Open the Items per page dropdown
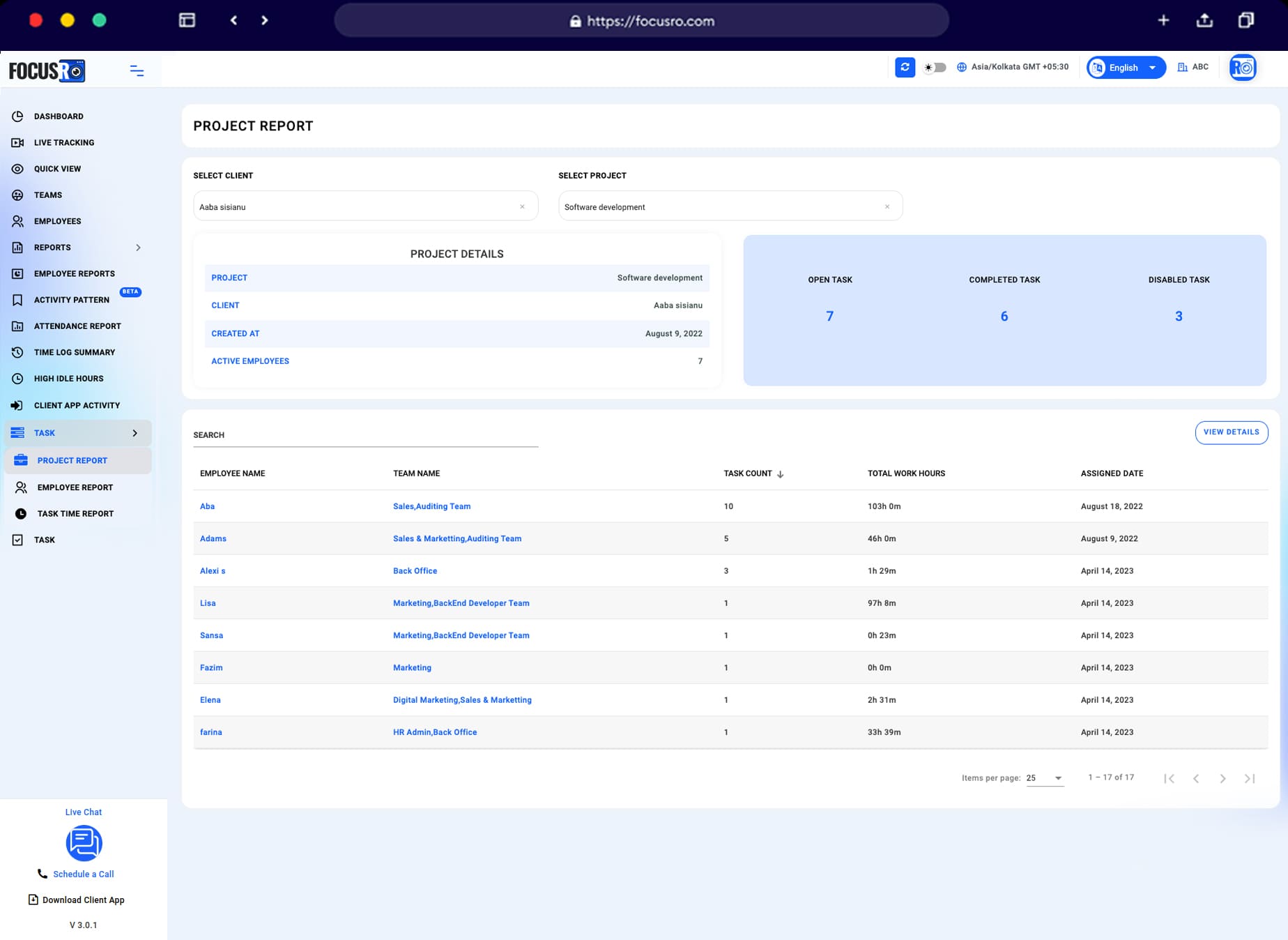This screenshot has width=1288, height=940. coord(1044,778)
